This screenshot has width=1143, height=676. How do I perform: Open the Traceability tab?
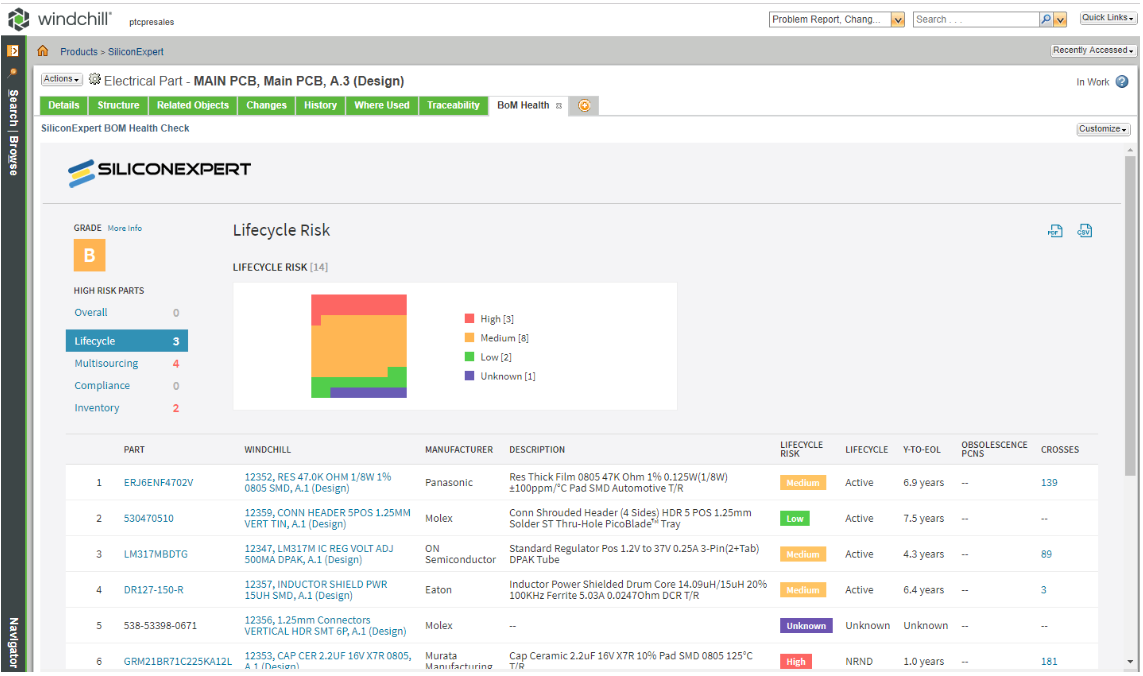point(453,106)
